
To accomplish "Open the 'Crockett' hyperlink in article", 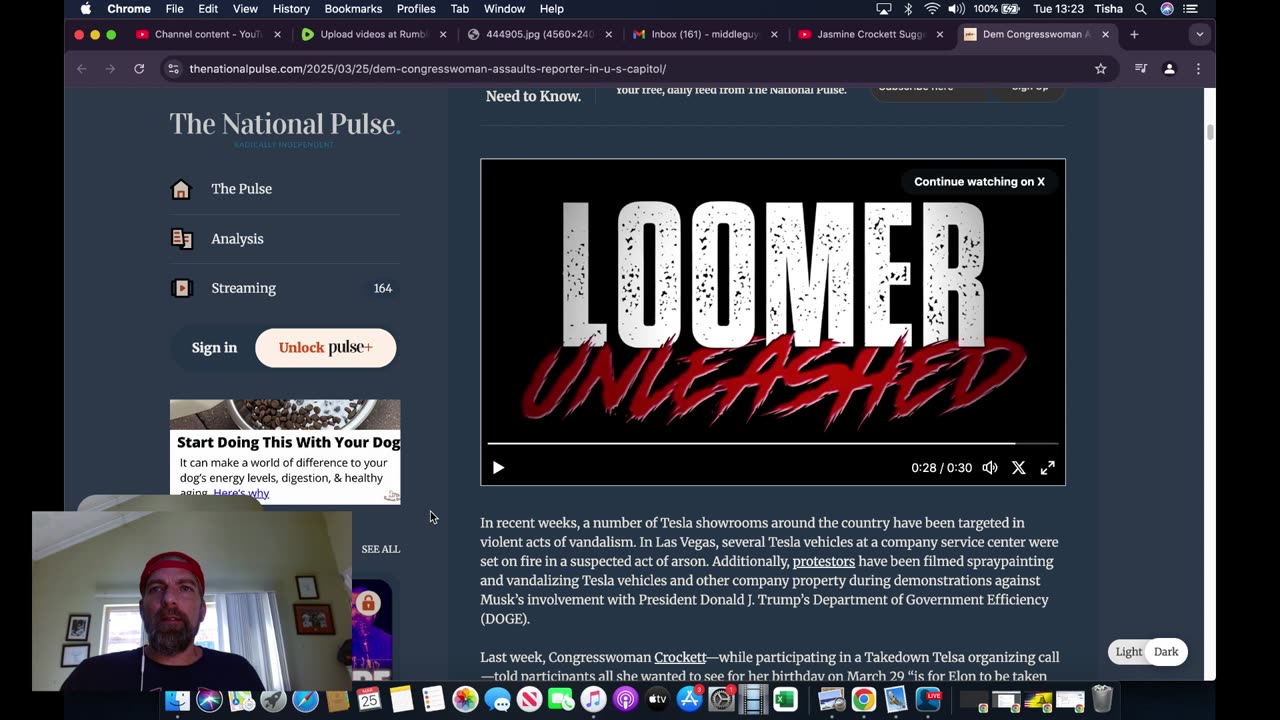I will tap(680, 657).
